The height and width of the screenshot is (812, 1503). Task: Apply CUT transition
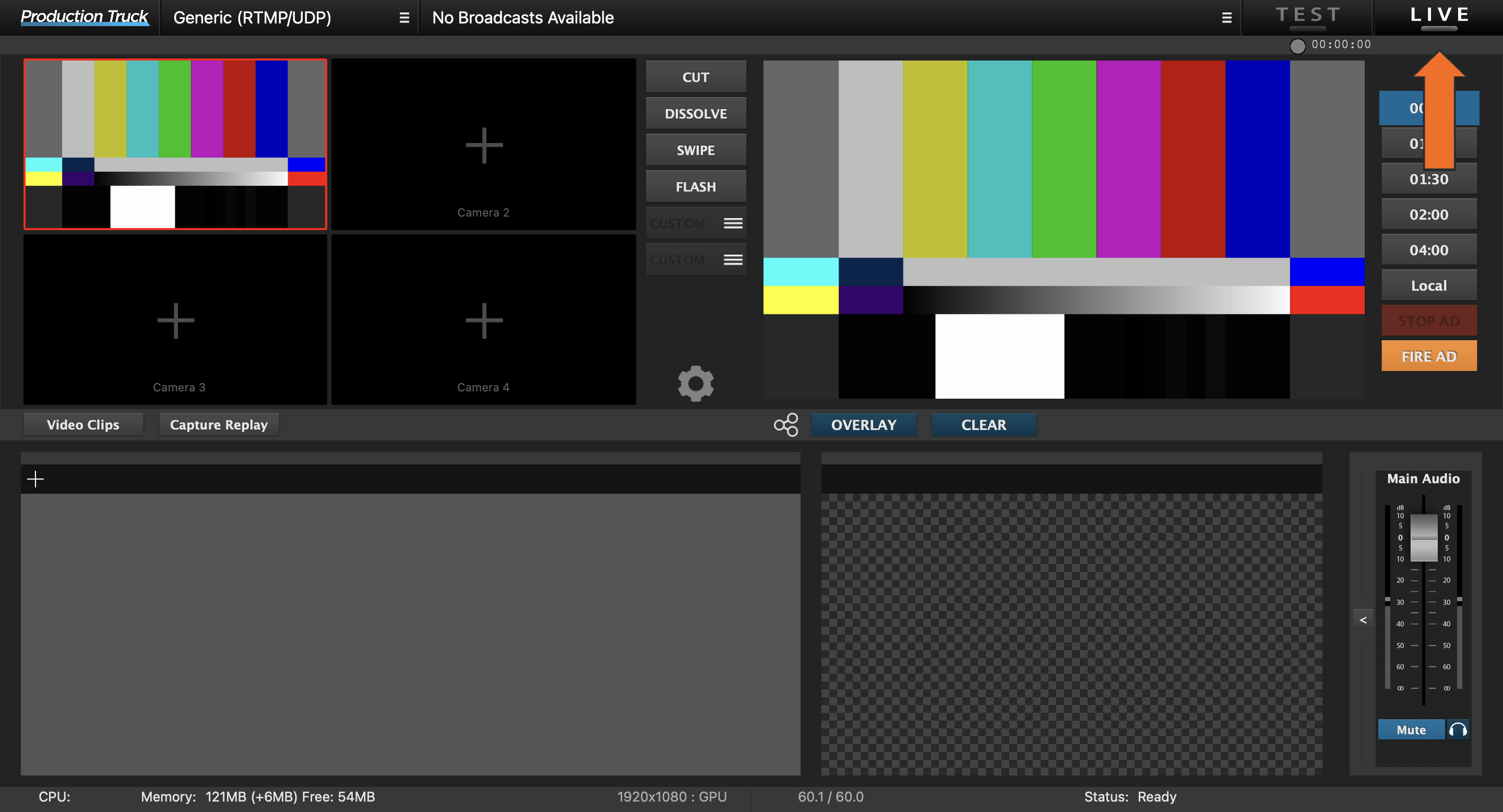696,77
